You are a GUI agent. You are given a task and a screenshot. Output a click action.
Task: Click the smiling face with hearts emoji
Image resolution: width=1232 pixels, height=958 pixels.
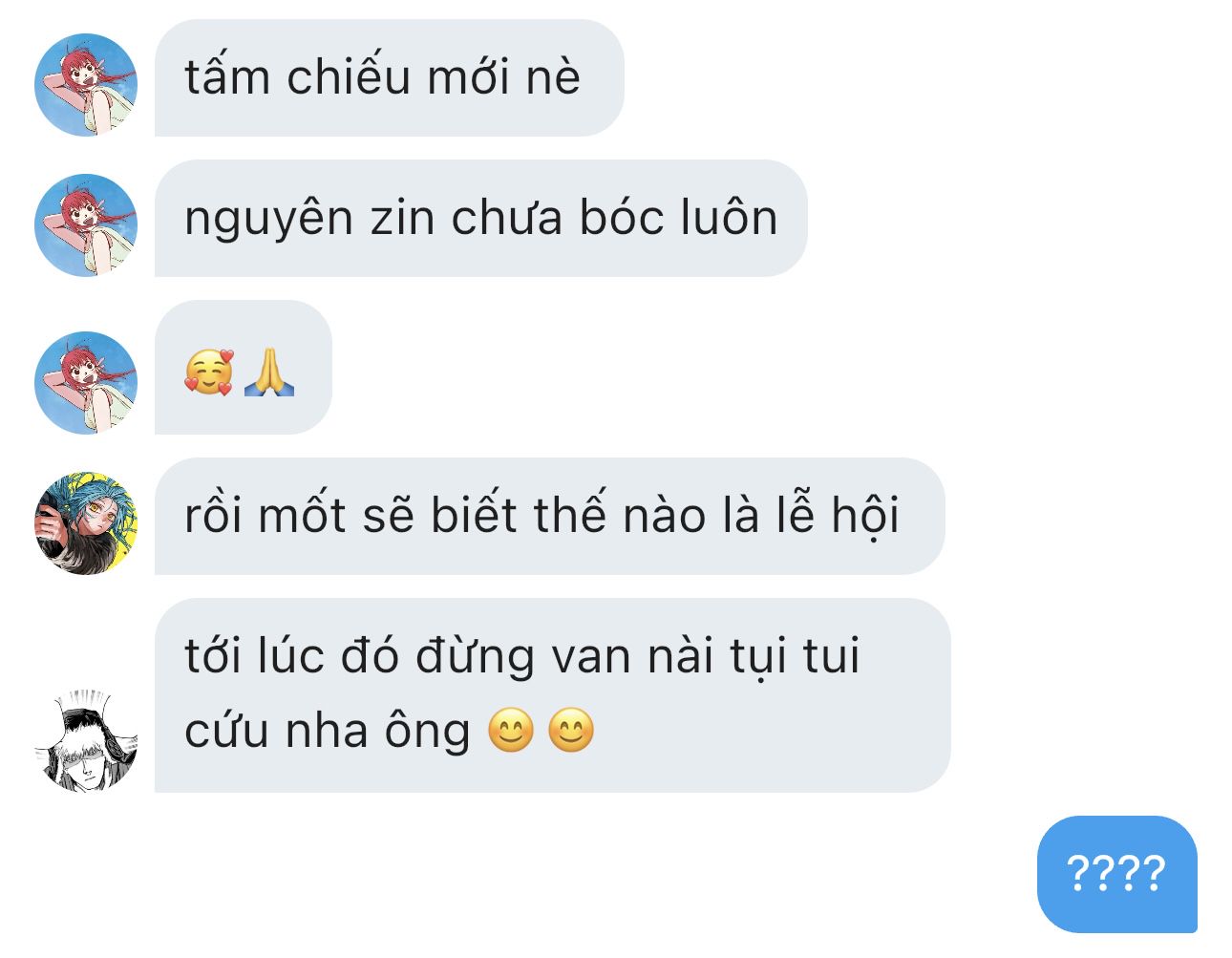click(x=208, y=373)
